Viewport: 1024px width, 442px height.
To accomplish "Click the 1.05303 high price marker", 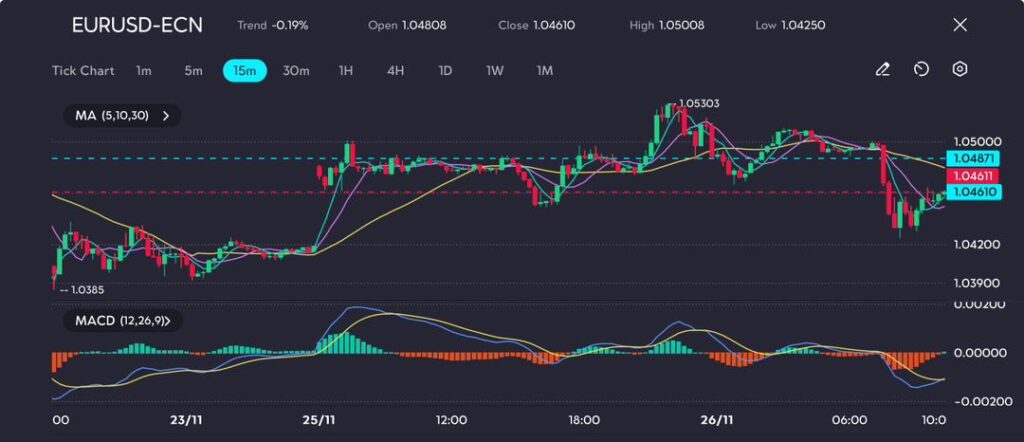I will [698, 103].
